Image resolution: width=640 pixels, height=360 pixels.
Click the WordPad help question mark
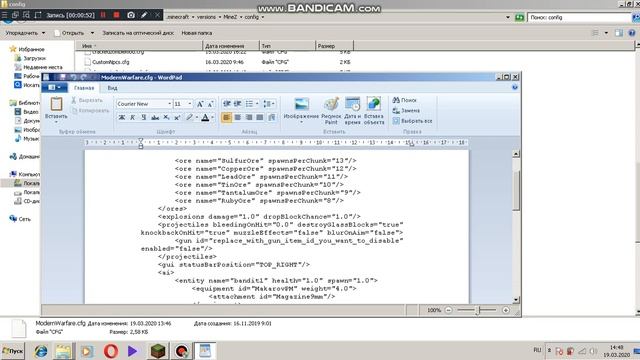point(515,87)
